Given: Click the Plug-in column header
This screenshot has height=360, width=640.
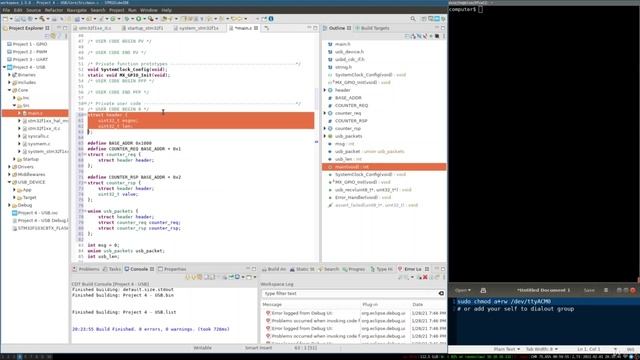Looking at the screenshot, I should (370, 304).
